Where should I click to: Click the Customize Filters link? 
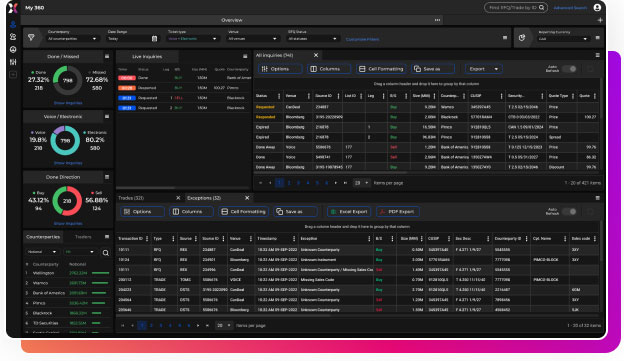click(x=362, y=39)
